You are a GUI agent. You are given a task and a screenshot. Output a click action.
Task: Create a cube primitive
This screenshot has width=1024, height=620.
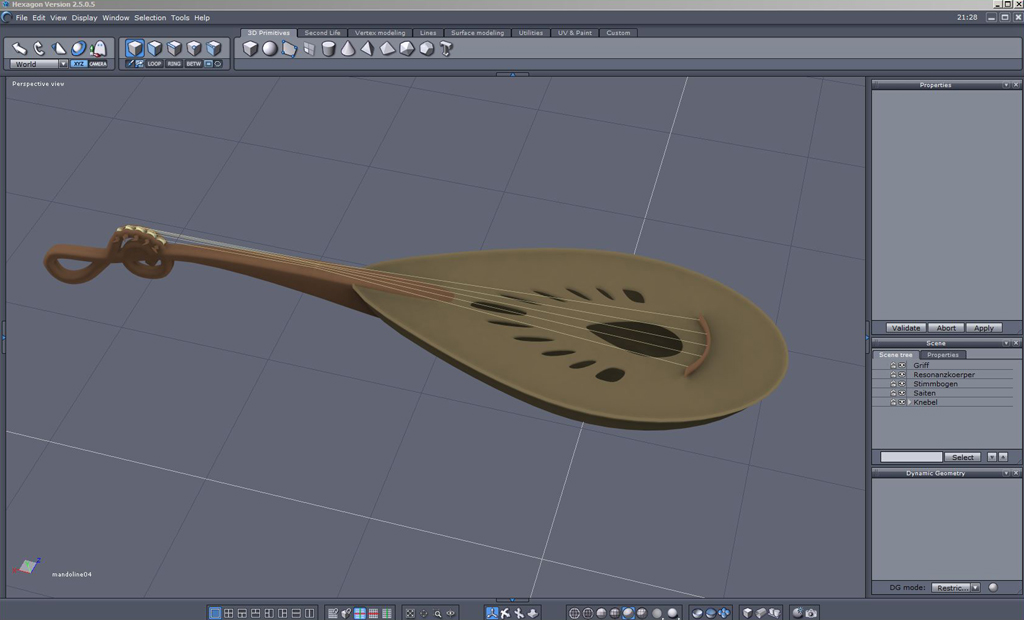pos(250,48)
